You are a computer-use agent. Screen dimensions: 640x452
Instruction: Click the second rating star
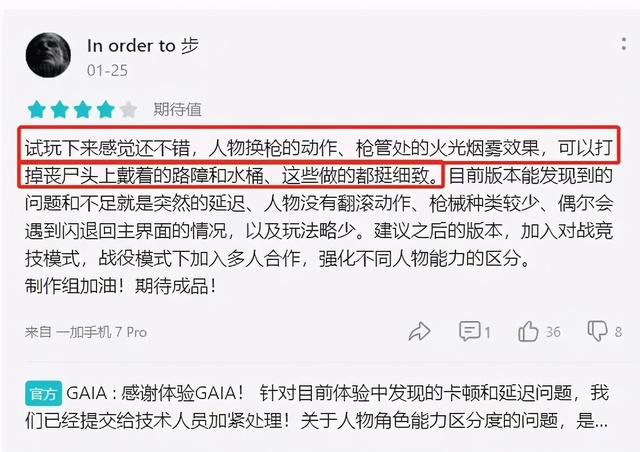pyautogui.click(x=60, y=109)
